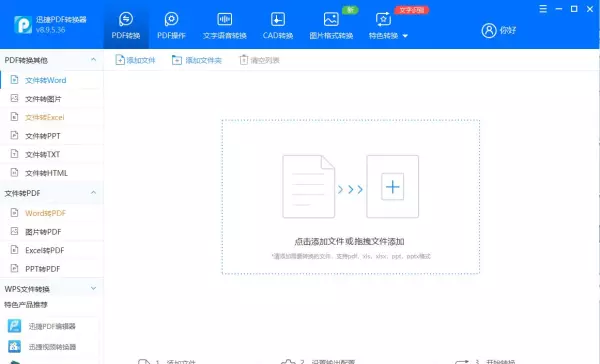Select 文件转Word in sidebar
This screenshot has height=364, width=600.
click(x=52, y=80)
